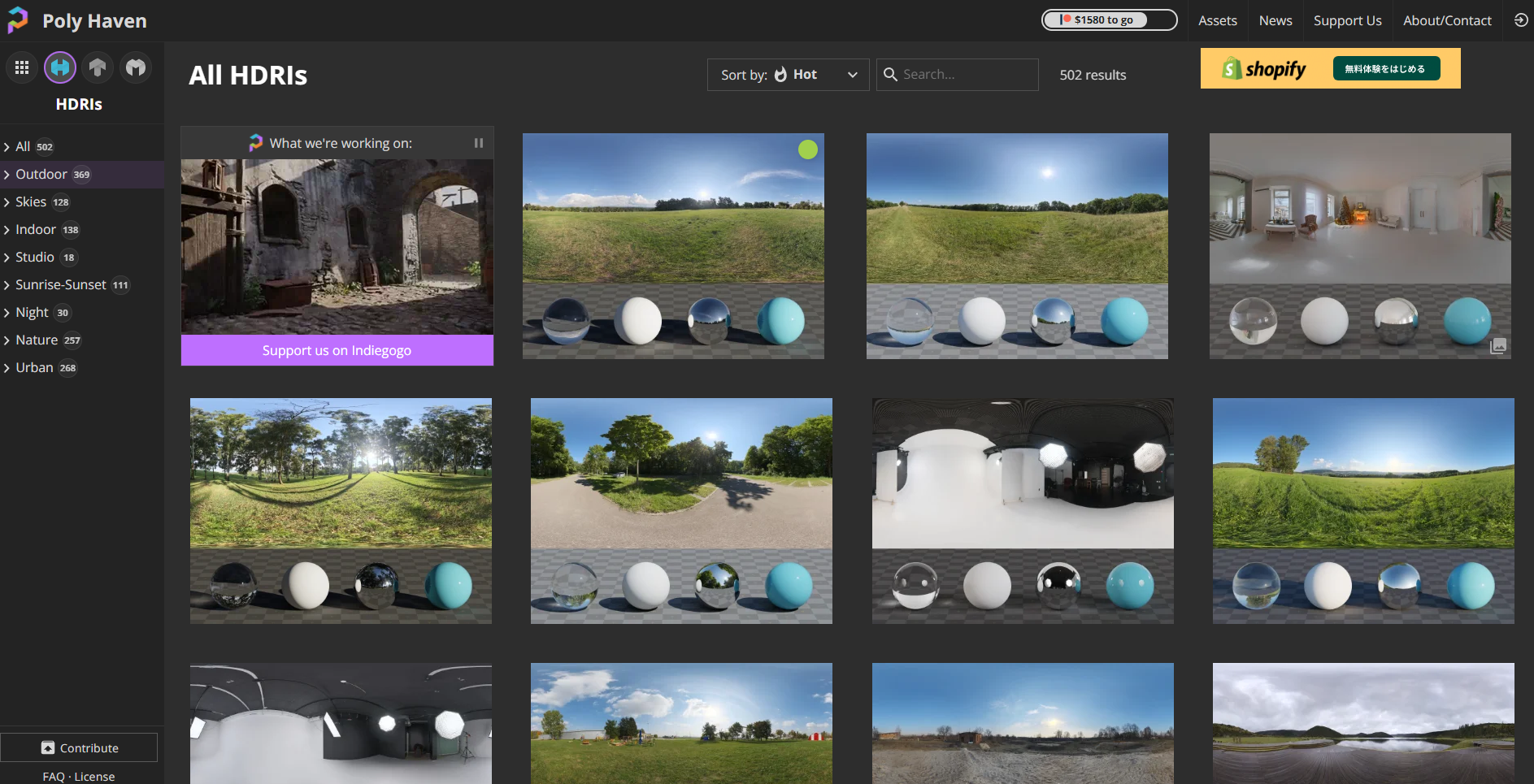The image size is (1534, 784).
Task: Open the playground field with clouds HDRI
Action: pyautogui.click(x=681, y=723)
